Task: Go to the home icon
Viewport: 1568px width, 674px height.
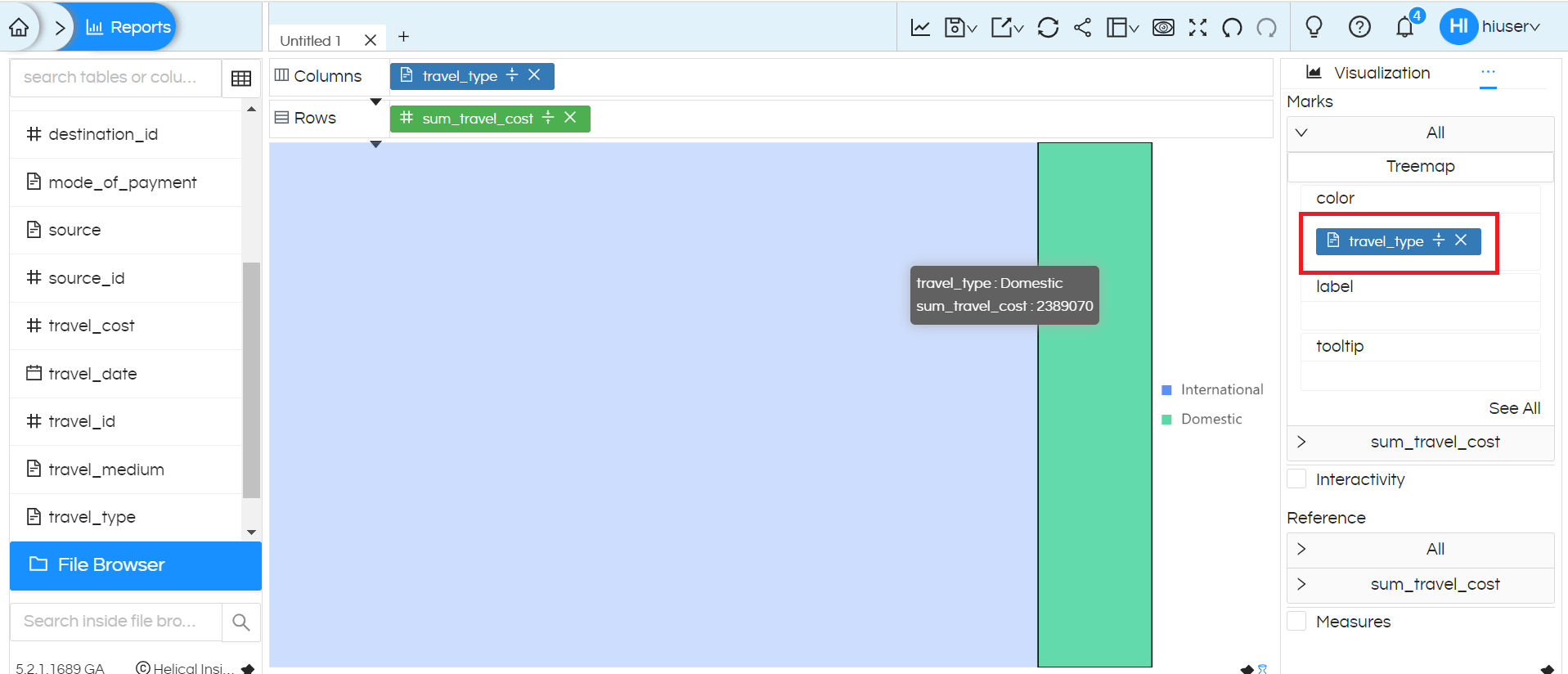Action: click(x=19, y=27)
